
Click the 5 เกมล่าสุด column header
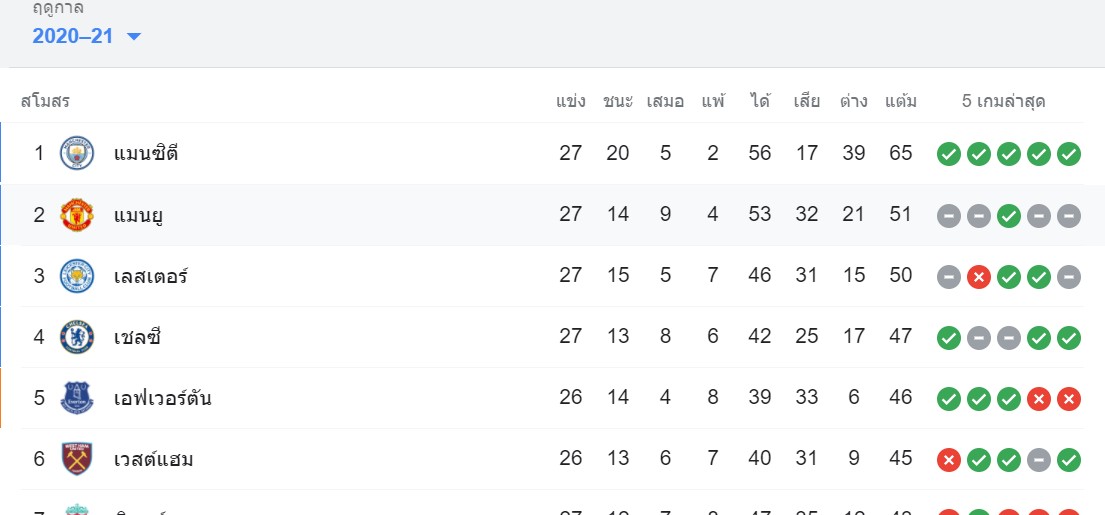tap(1004, 101)
